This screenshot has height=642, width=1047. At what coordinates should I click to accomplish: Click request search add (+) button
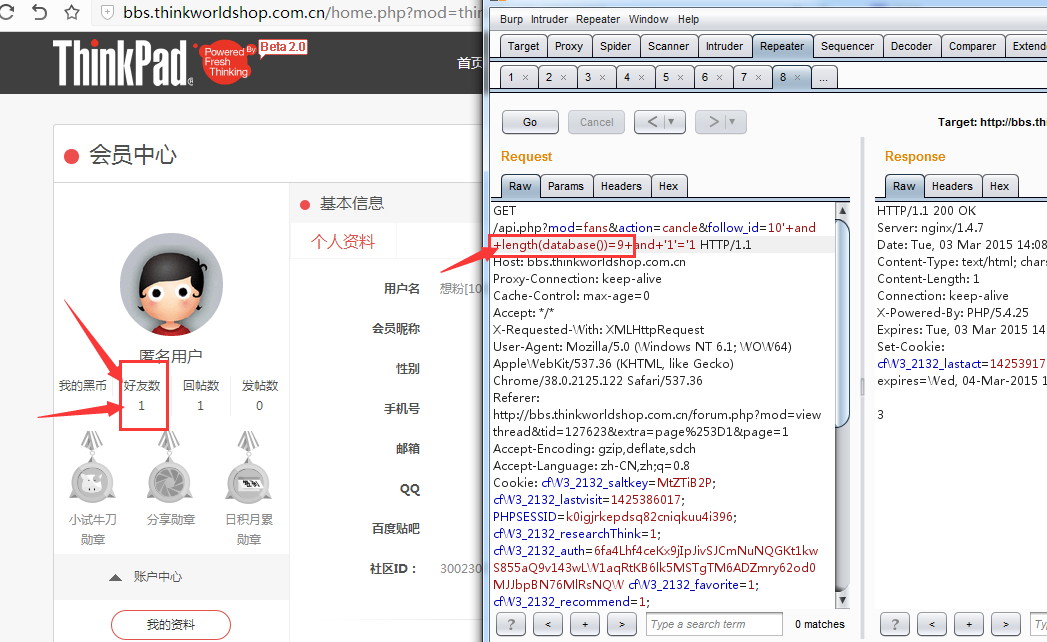pos(585,624)
